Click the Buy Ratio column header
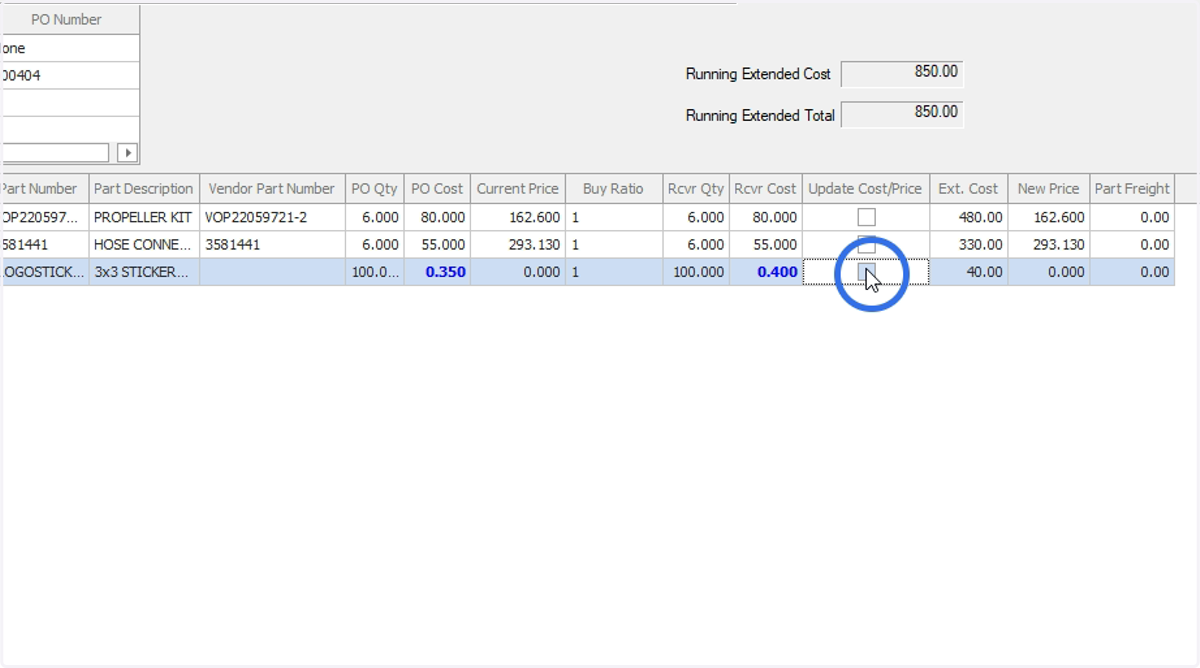The height and width of the screenshot is (668, 1200). tap(613, 188)
